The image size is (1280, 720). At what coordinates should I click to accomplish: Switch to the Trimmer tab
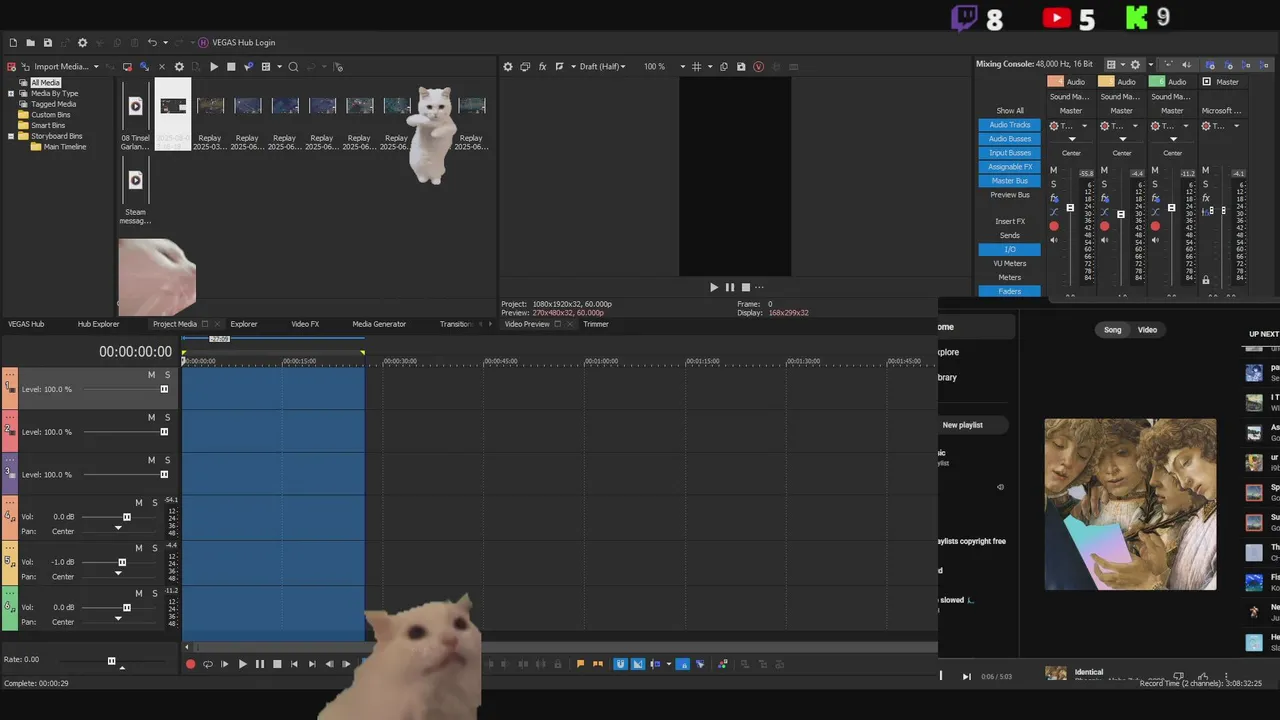(x=596, y=324)
